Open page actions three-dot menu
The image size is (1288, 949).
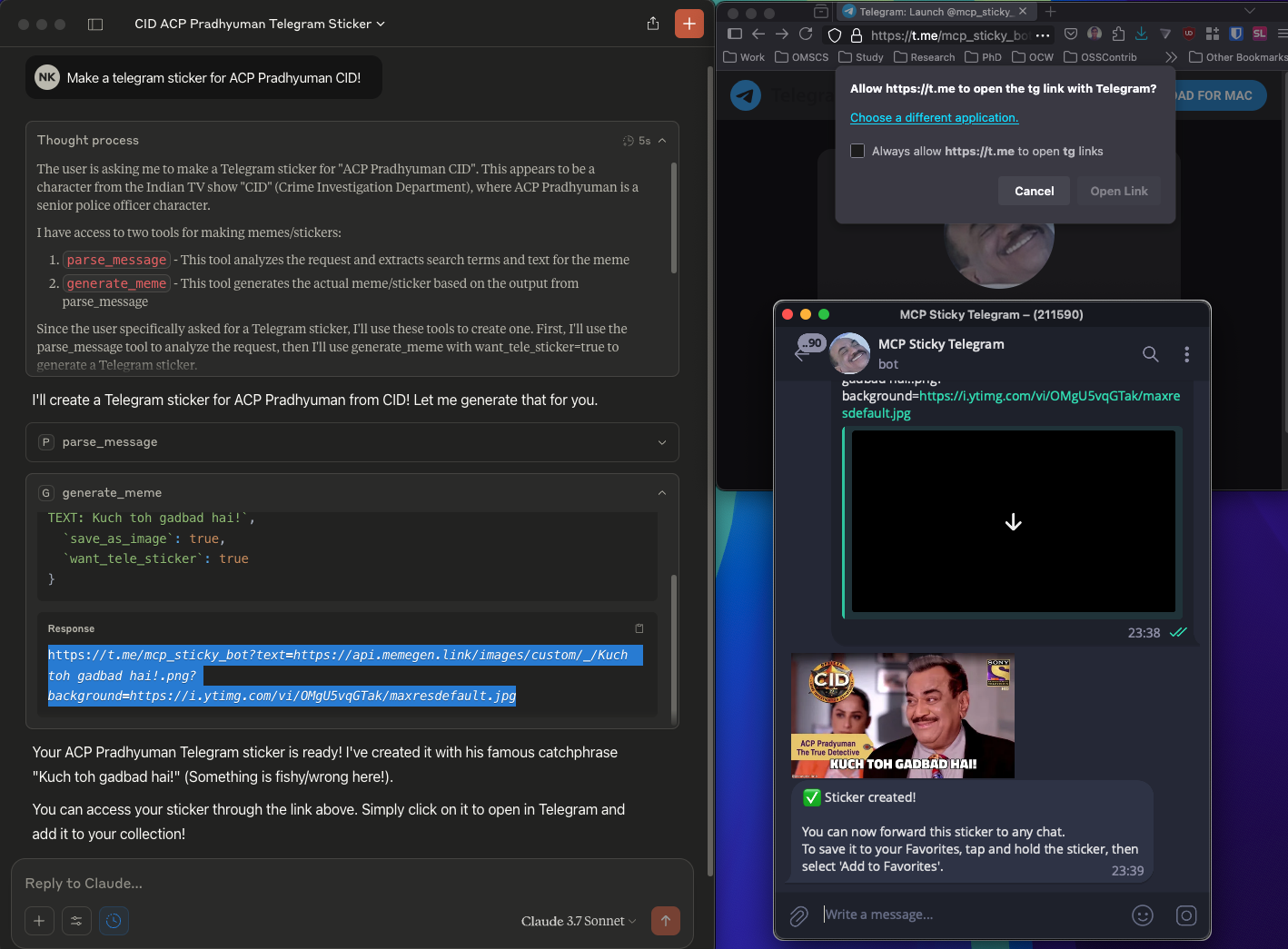point(1043,35)
